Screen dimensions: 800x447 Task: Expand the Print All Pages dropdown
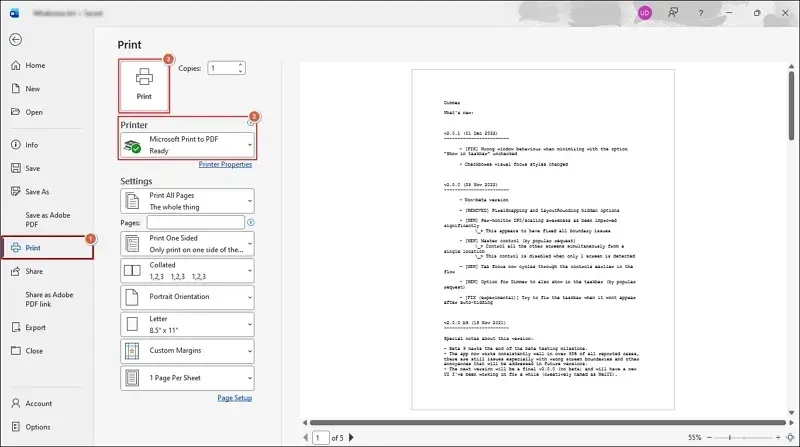pos(187,201)
